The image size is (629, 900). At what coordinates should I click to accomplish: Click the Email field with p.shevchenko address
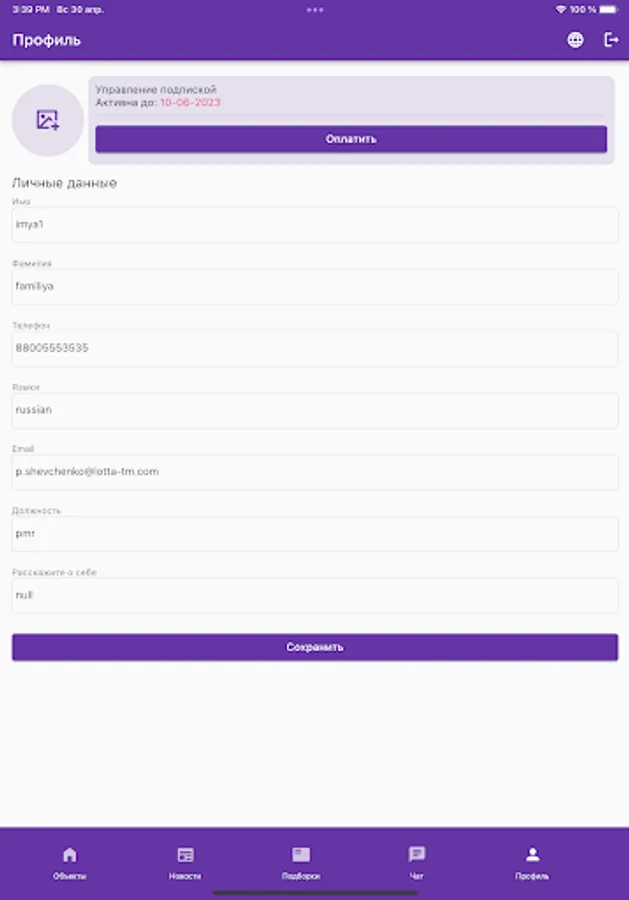(x=314, y=472)
